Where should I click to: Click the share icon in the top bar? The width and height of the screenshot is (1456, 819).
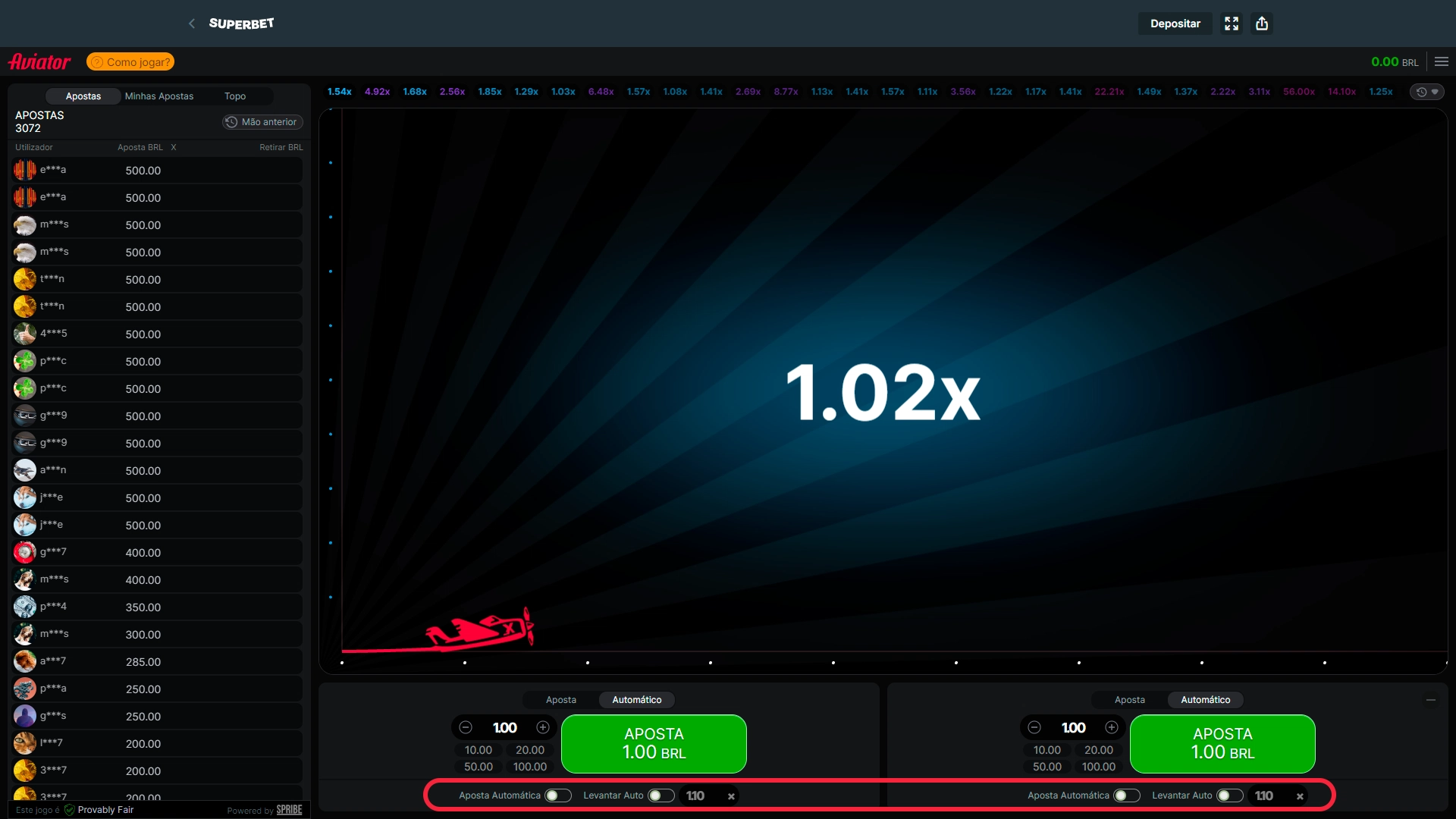point(1262,24)
